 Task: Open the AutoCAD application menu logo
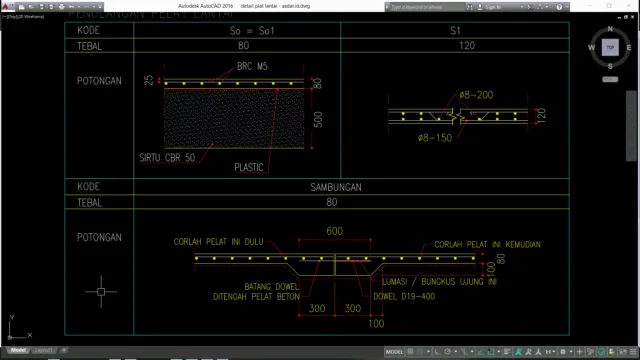pyautogui.click(x=5, y=7)
